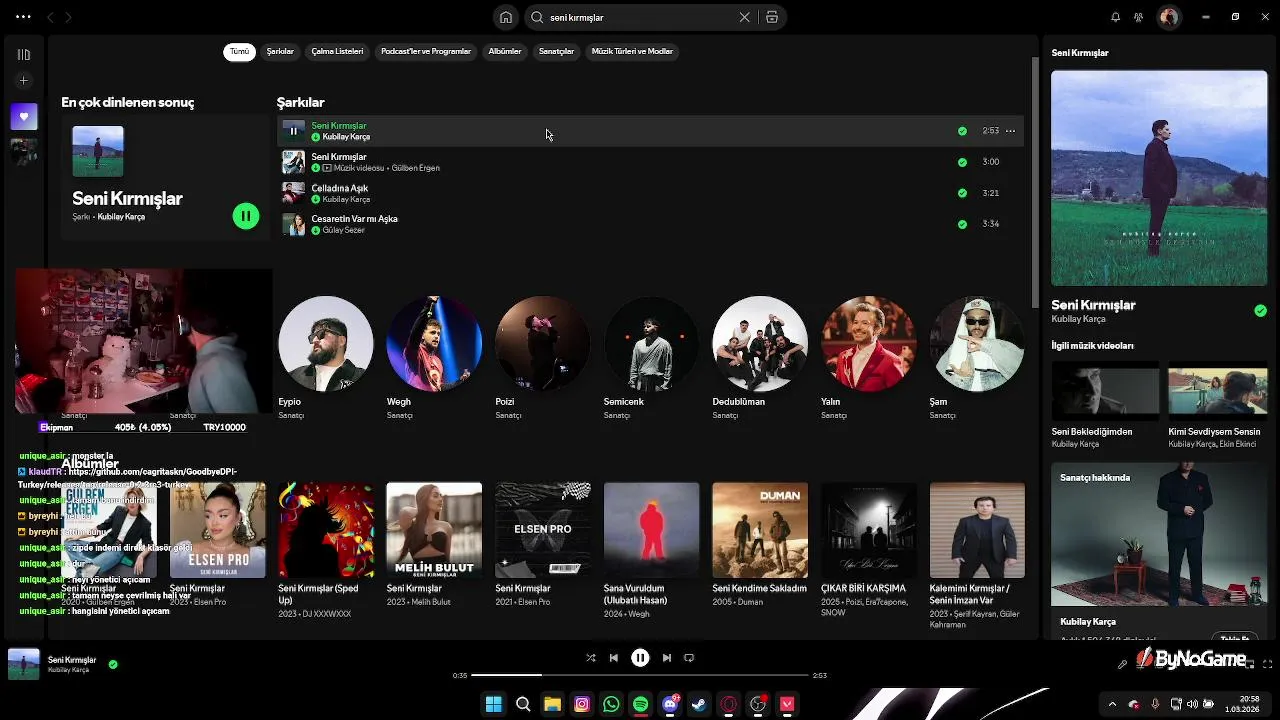Toggle saved check for Seni Kırmışlar 2:53
Viewport: 1280px width, 720px height.
point(962,131)
